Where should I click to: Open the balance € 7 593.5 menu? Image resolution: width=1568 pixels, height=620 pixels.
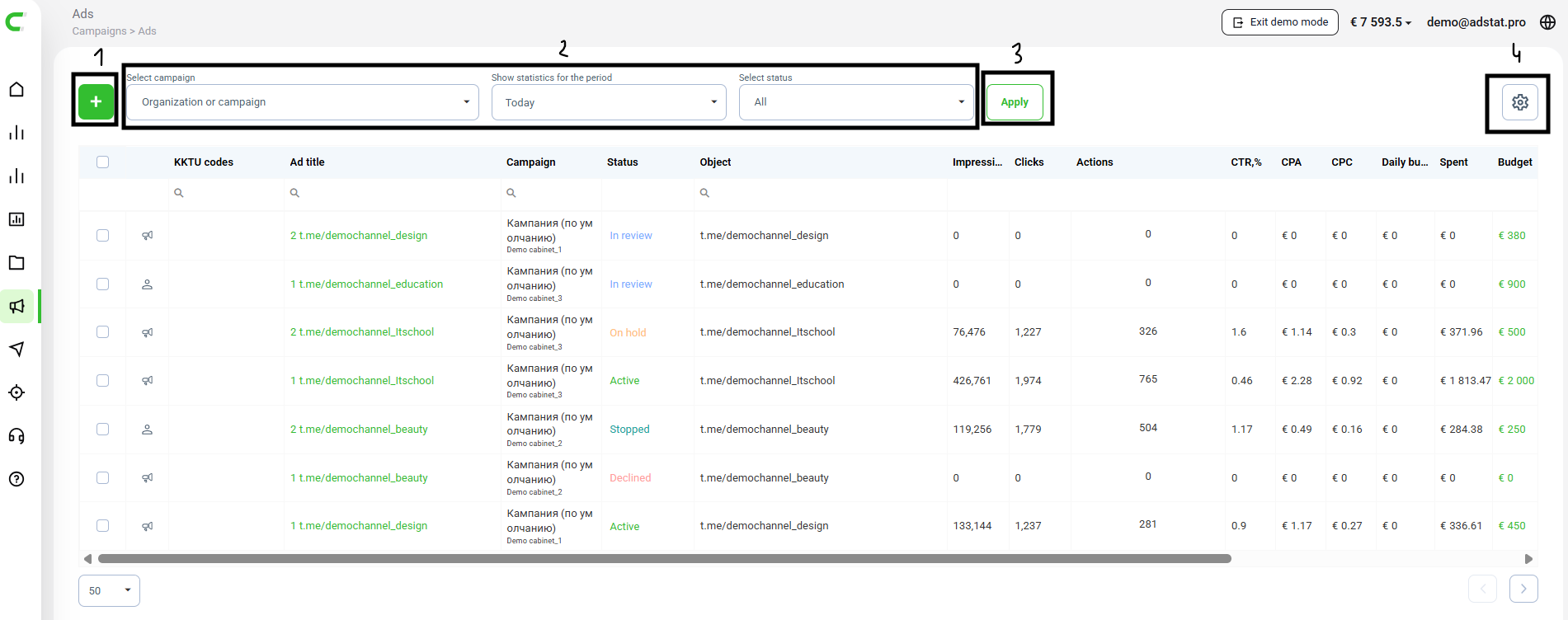[x=1381, y=22]
